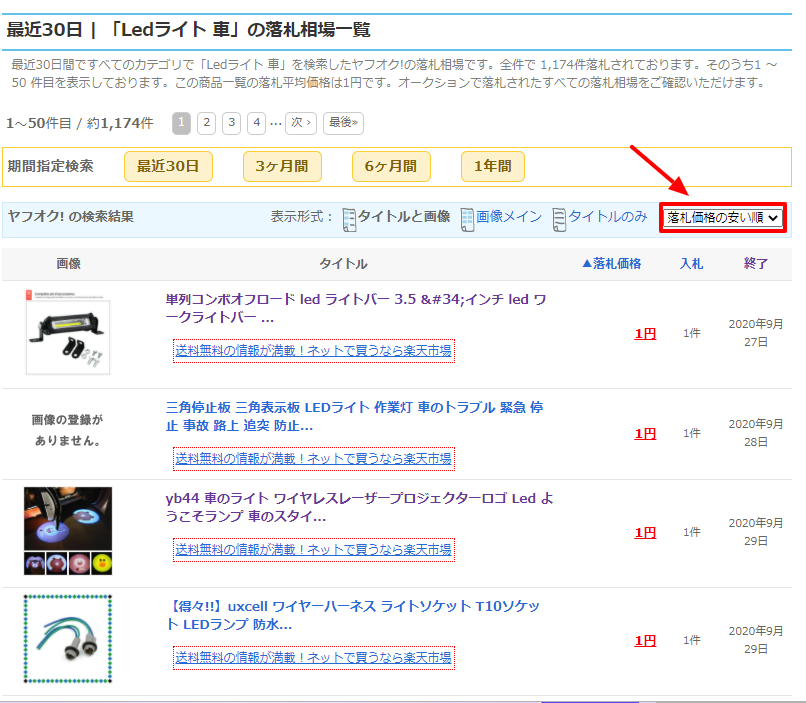Image resolution: width=806 pixels, height=703 pixels.
Task: Sort by the 終了 column header
Action: coord(756,264)
